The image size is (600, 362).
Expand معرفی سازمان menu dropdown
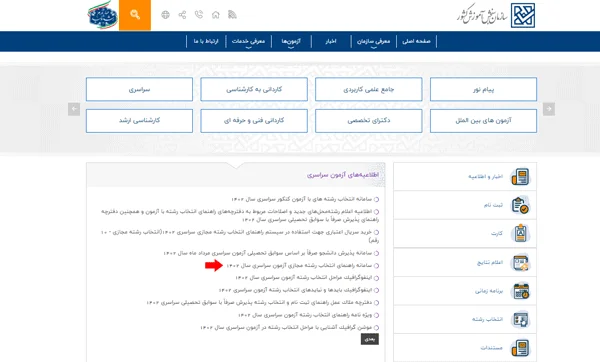373,41
